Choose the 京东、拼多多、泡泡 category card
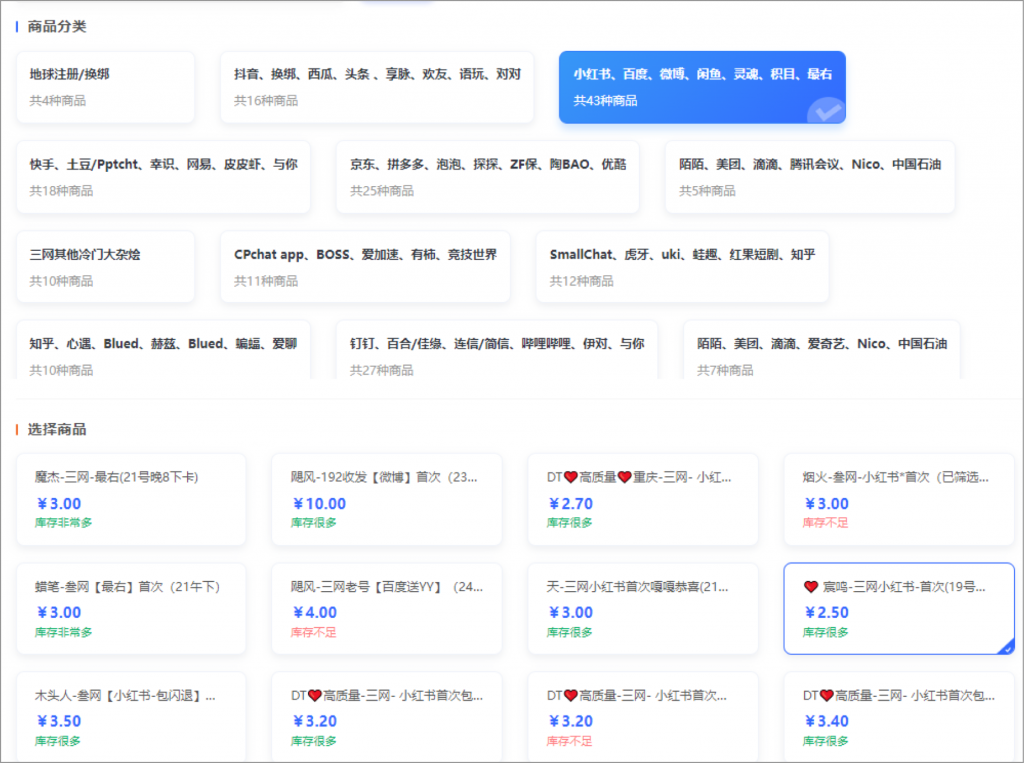 (x=487, y=177)
